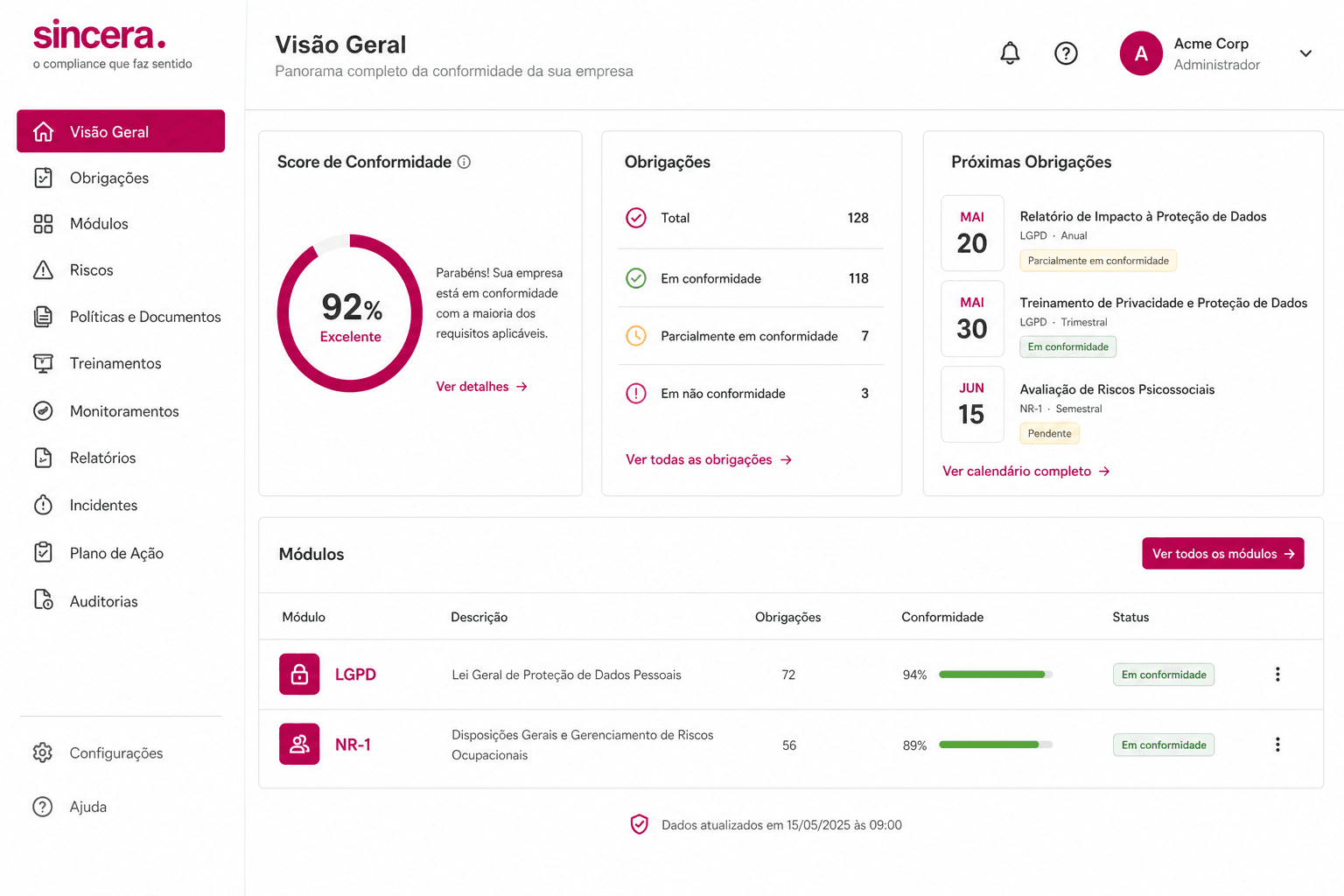This screenshot has height=896, width=1344.
Task: Click the NR-1 people module icon
Action: point(299,744)
